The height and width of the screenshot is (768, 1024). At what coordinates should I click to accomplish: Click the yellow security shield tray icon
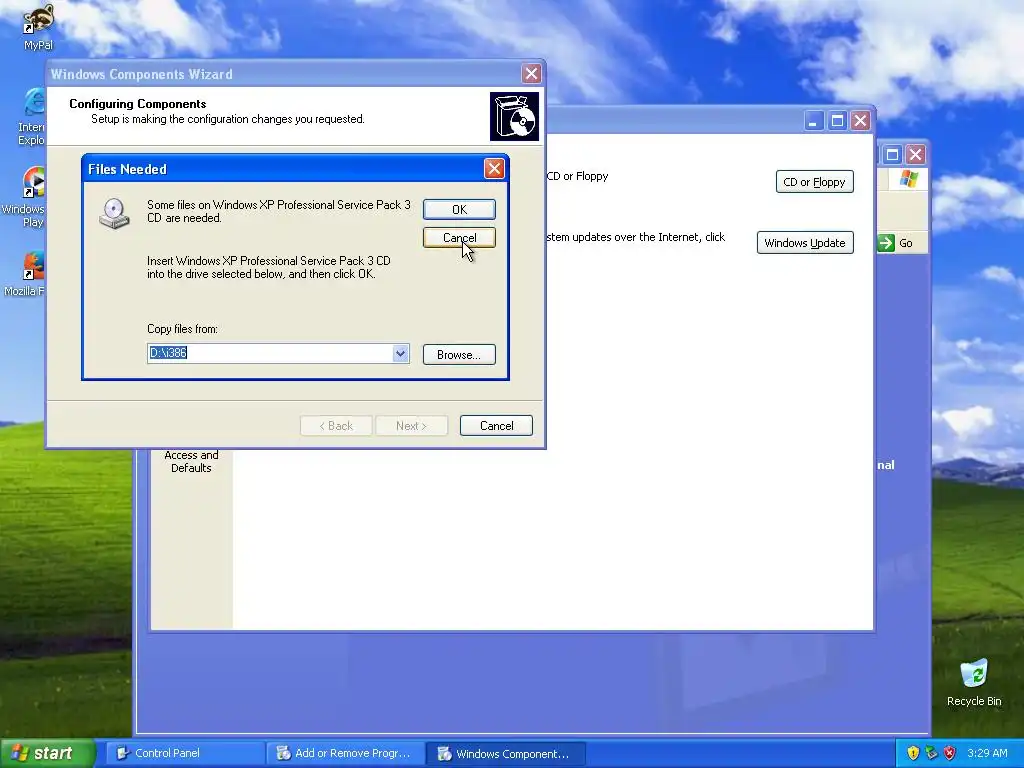click(x=913, y=753)
